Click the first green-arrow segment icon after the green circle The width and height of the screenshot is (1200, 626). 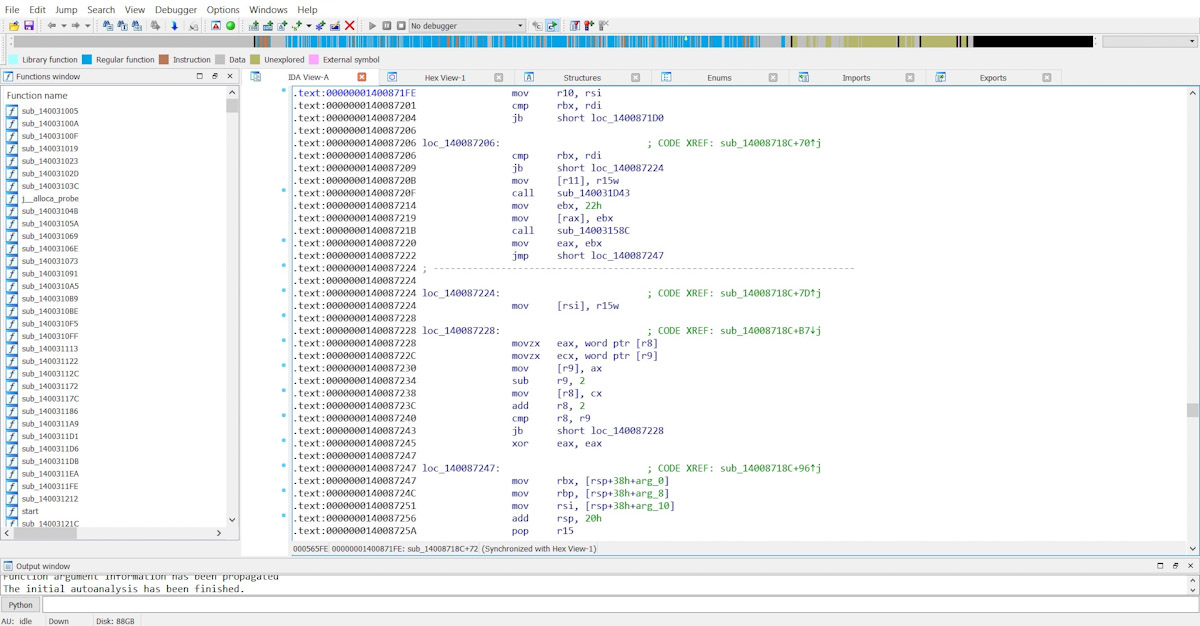tap(253, 25)
